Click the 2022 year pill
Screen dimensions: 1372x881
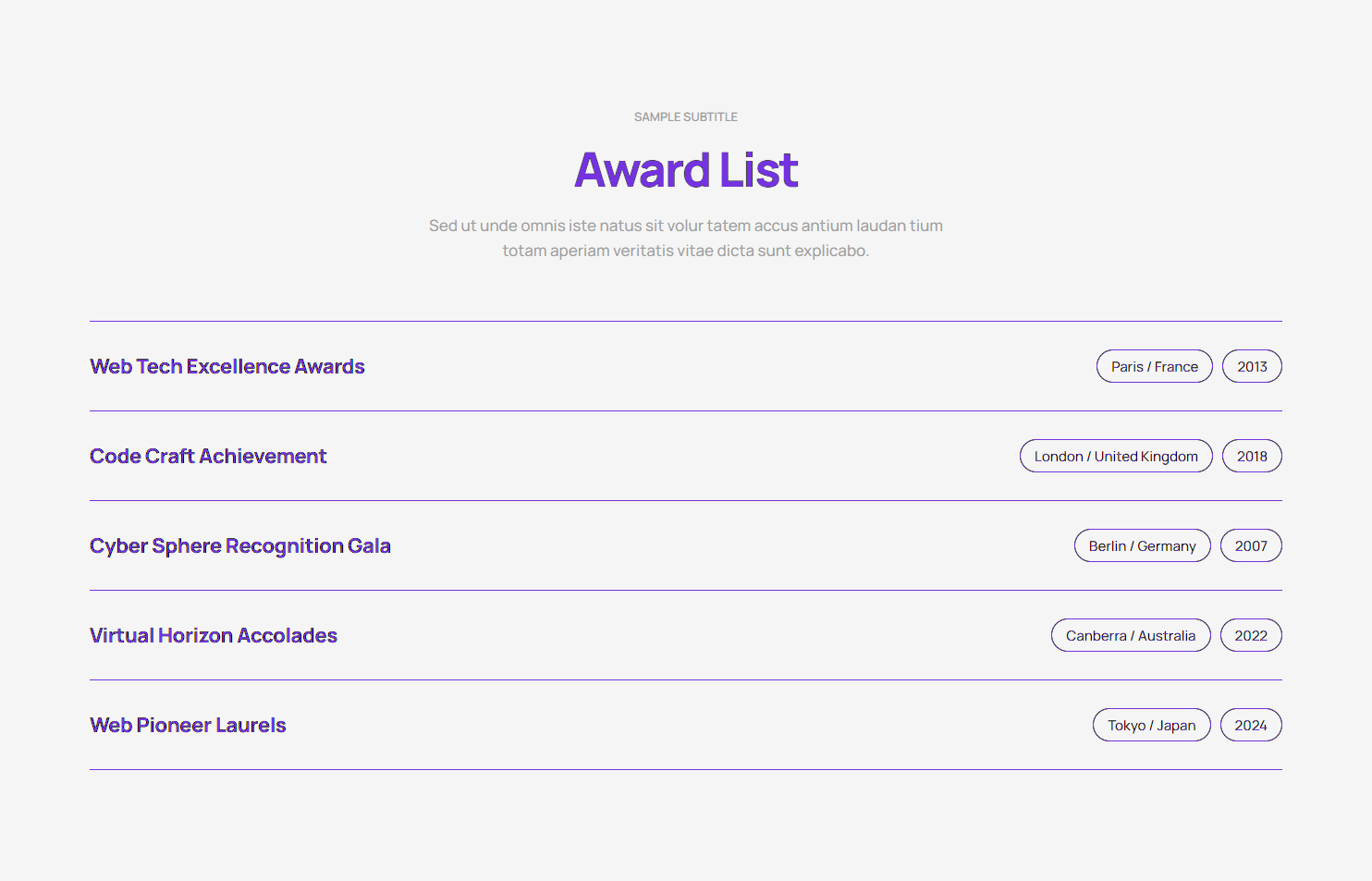1251,636
